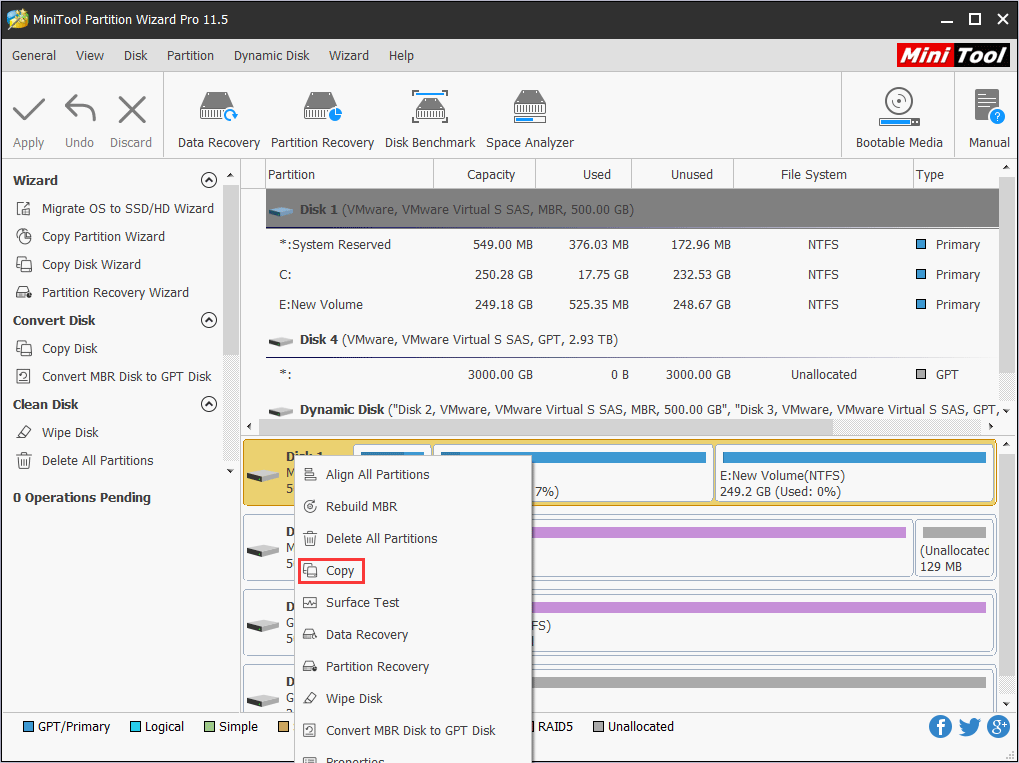This screenshot has height=763, width=1019.
Task: Open the General menu
Action: (x=34, y=56)
